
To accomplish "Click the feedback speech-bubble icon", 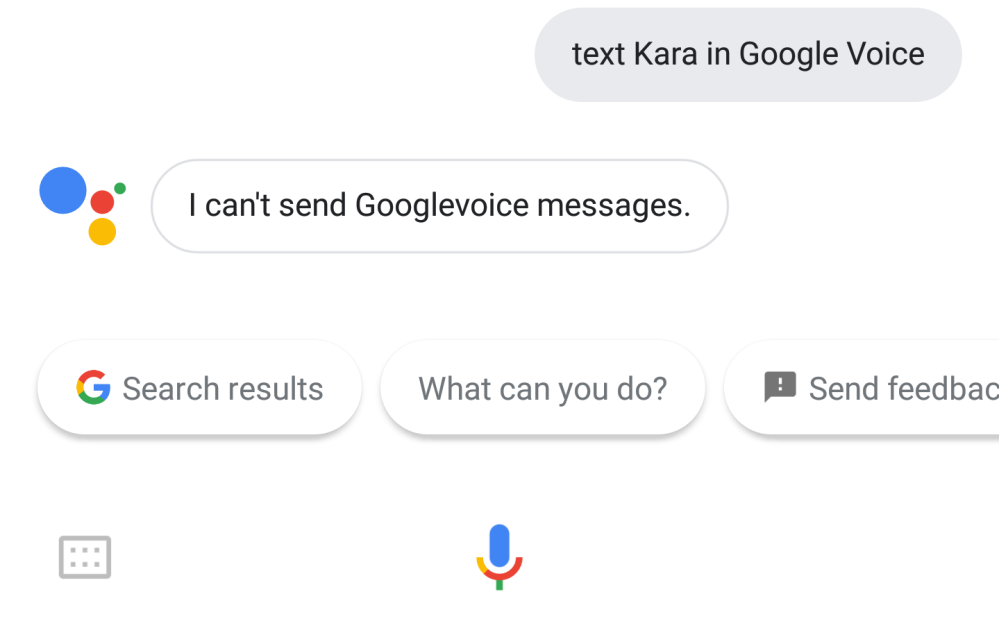I will pyautogui.click(x=780, y=387).
